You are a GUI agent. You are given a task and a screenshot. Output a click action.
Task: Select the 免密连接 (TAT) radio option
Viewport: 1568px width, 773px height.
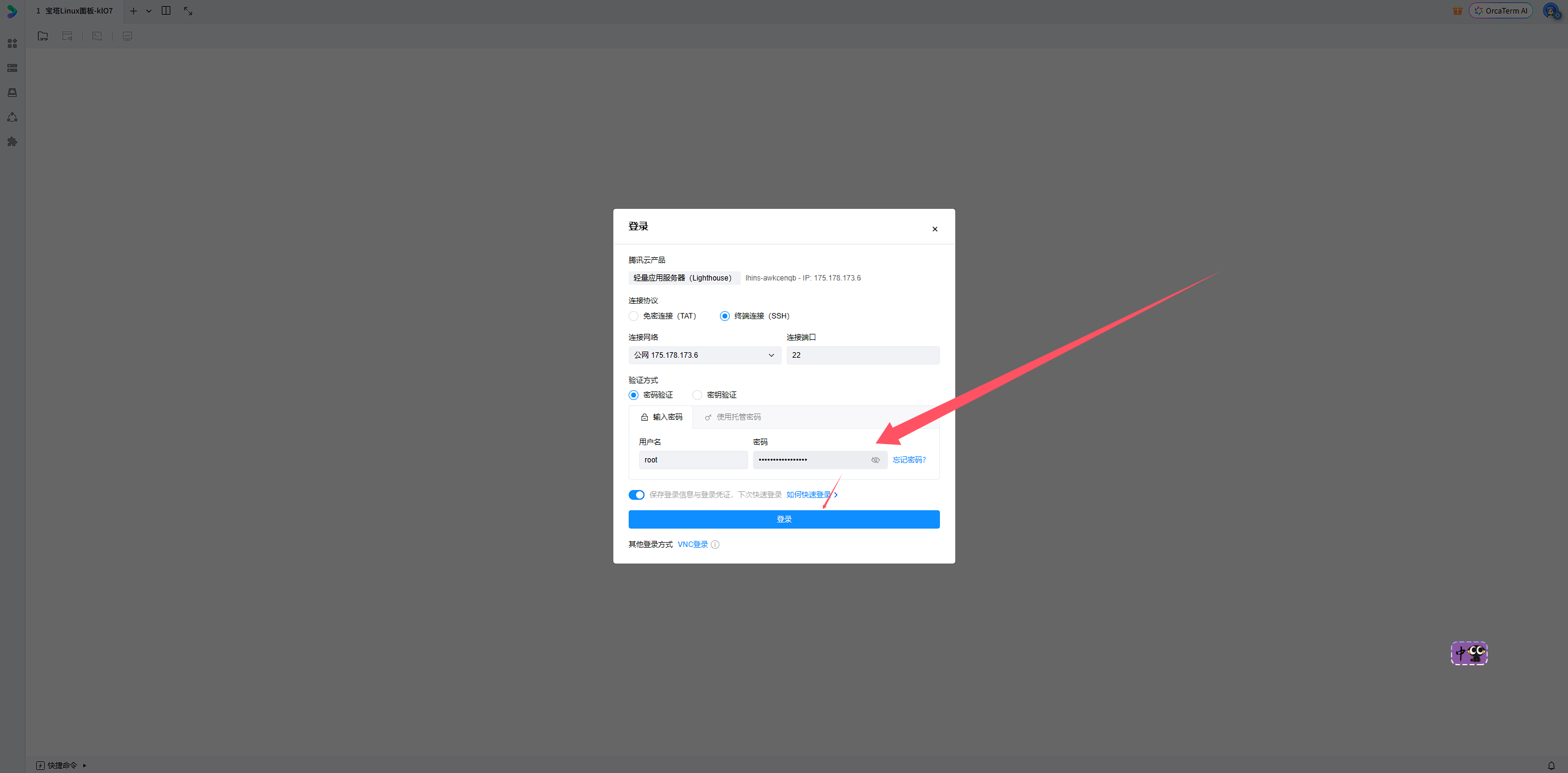(x=634, y=316)
